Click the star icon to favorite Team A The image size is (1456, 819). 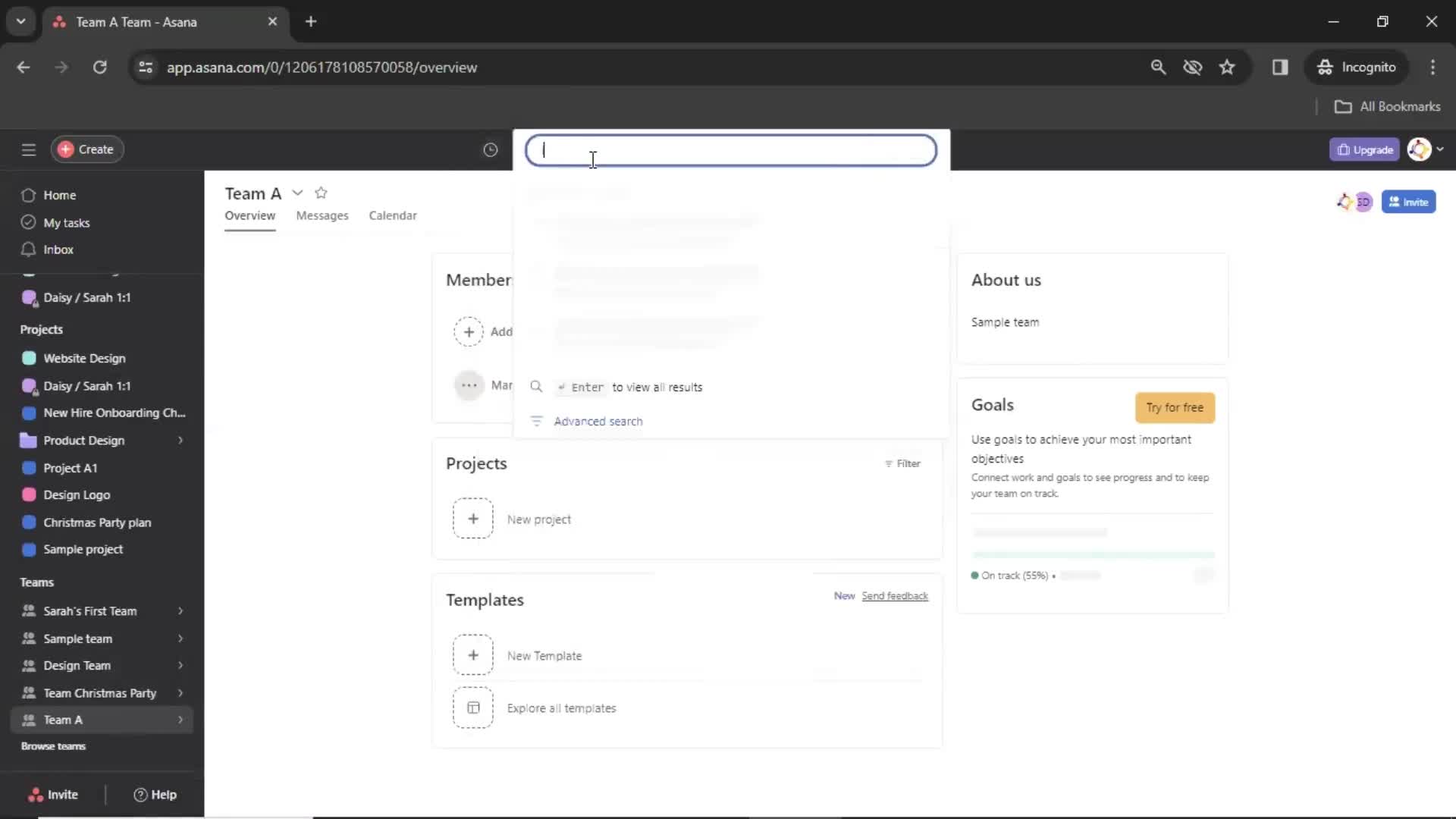(x=321, y=193)
